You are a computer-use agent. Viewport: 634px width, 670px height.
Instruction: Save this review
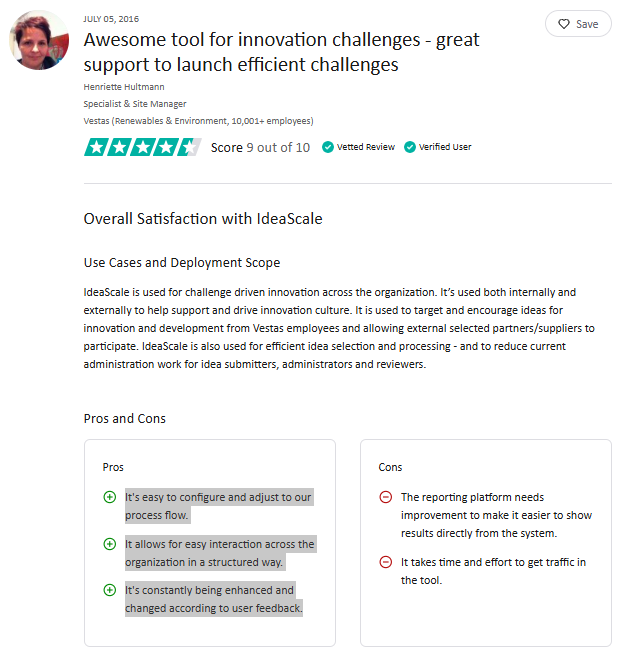[x=578, y=24]
